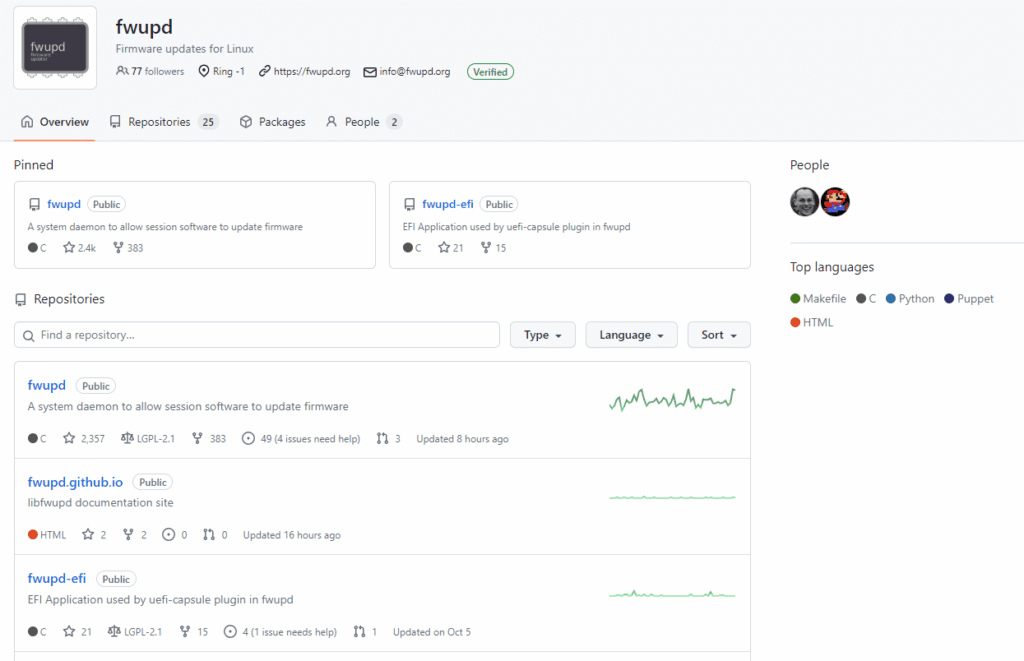Screen dimensions: 1024x661
Task: Open the fwupd.github.io repository link
Action: 76,482
